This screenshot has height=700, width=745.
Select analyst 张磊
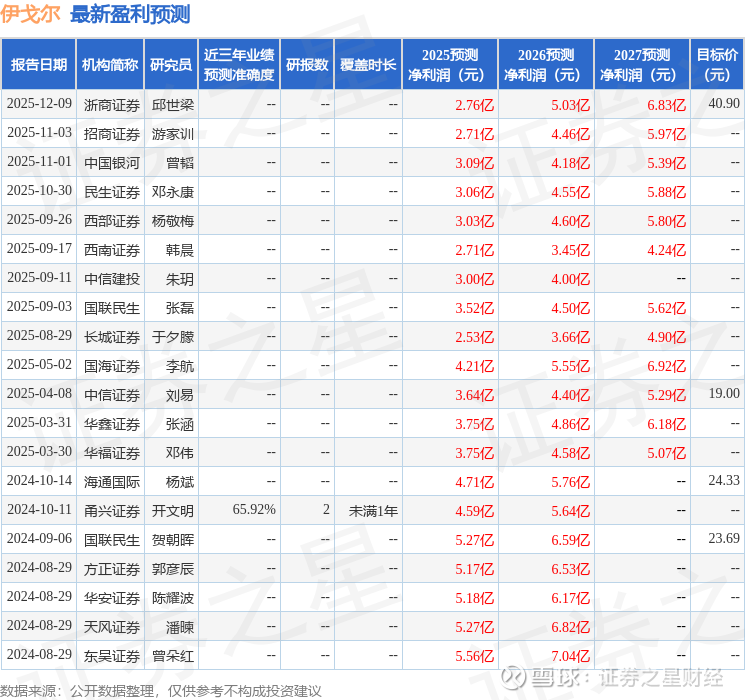click(180, 307)
